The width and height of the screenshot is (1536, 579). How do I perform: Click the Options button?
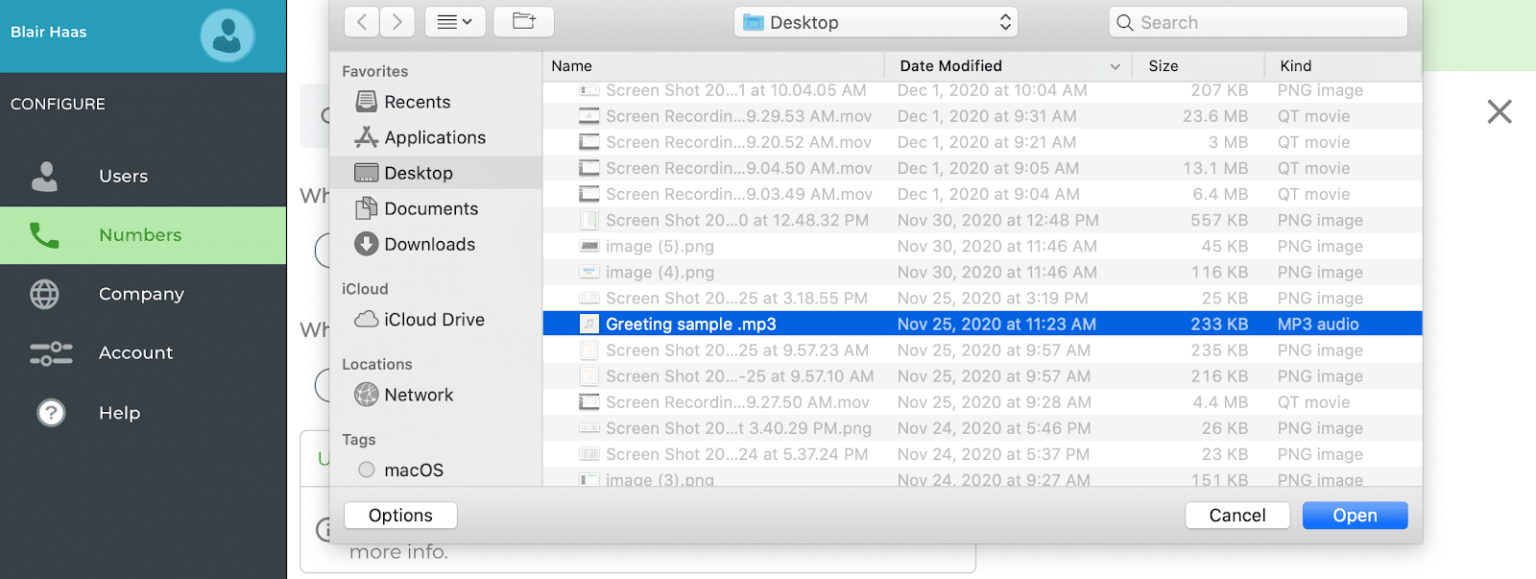[400, 516]
